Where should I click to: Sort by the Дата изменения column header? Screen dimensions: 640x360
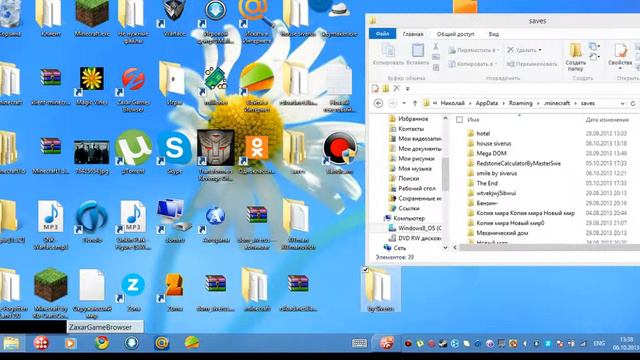[x=607, y=120]
